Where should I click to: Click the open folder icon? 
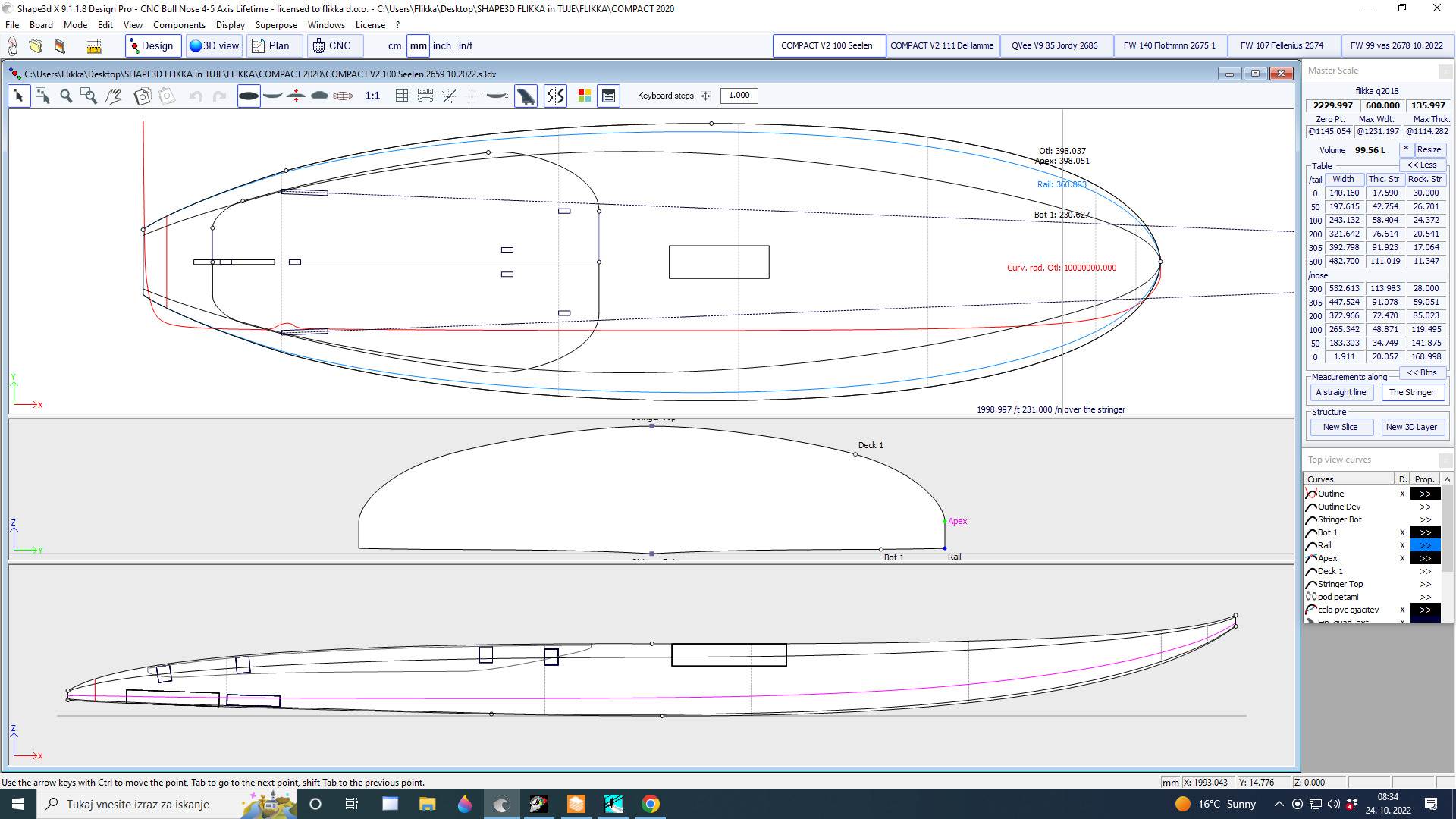[36, 46]
